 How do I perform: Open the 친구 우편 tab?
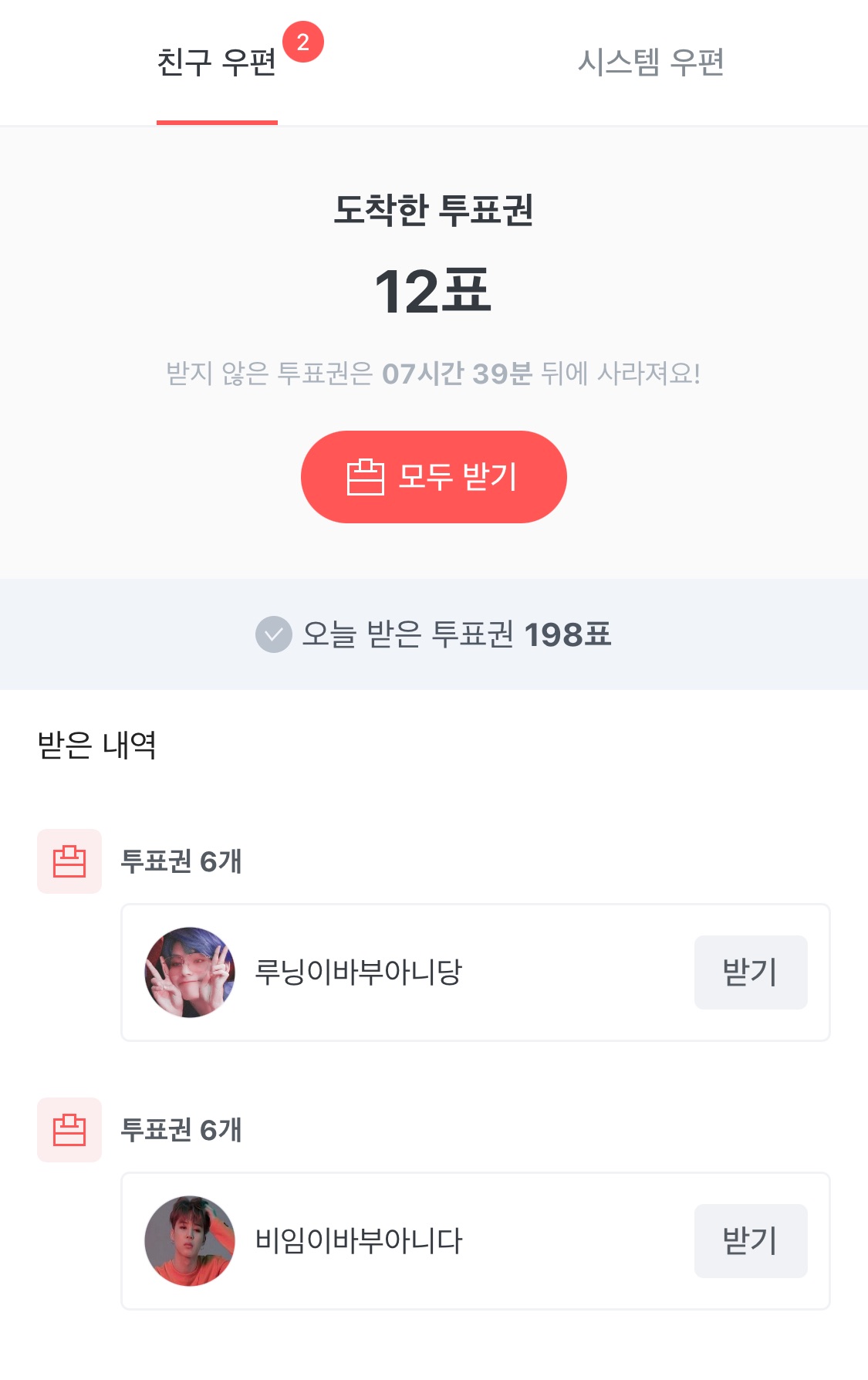coord(217,63)
